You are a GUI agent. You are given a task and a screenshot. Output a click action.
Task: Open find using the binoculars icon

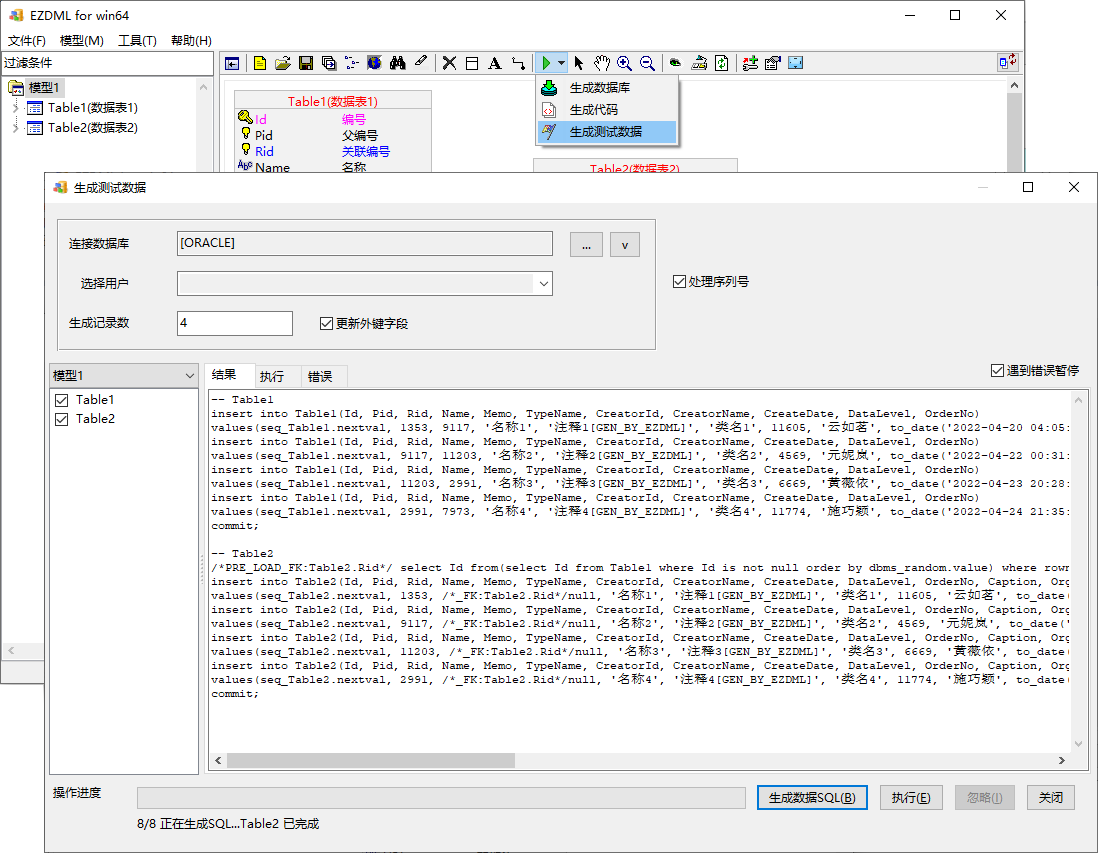398,64
